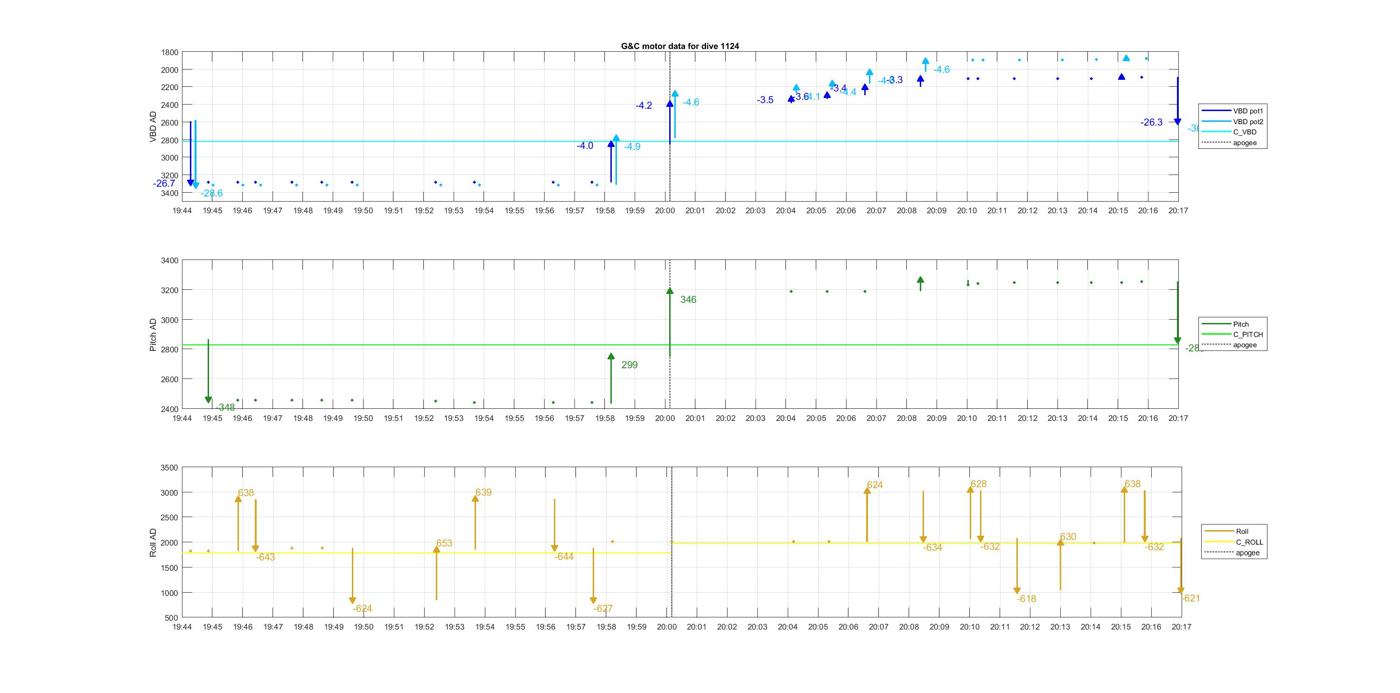1400x693 pixels.
Task: Click the '-4.0' dark blue data label
Action: point(585,146)
